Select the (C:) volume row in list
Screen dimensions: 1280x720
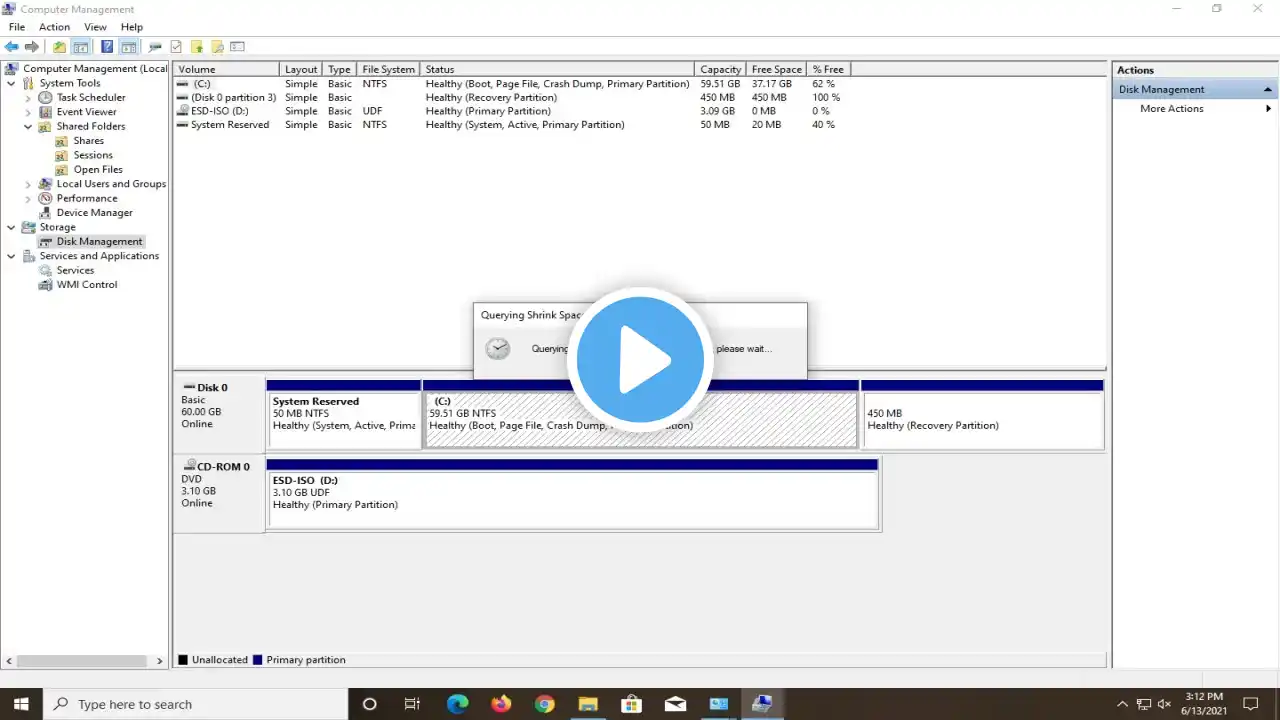tap(510, 84)
